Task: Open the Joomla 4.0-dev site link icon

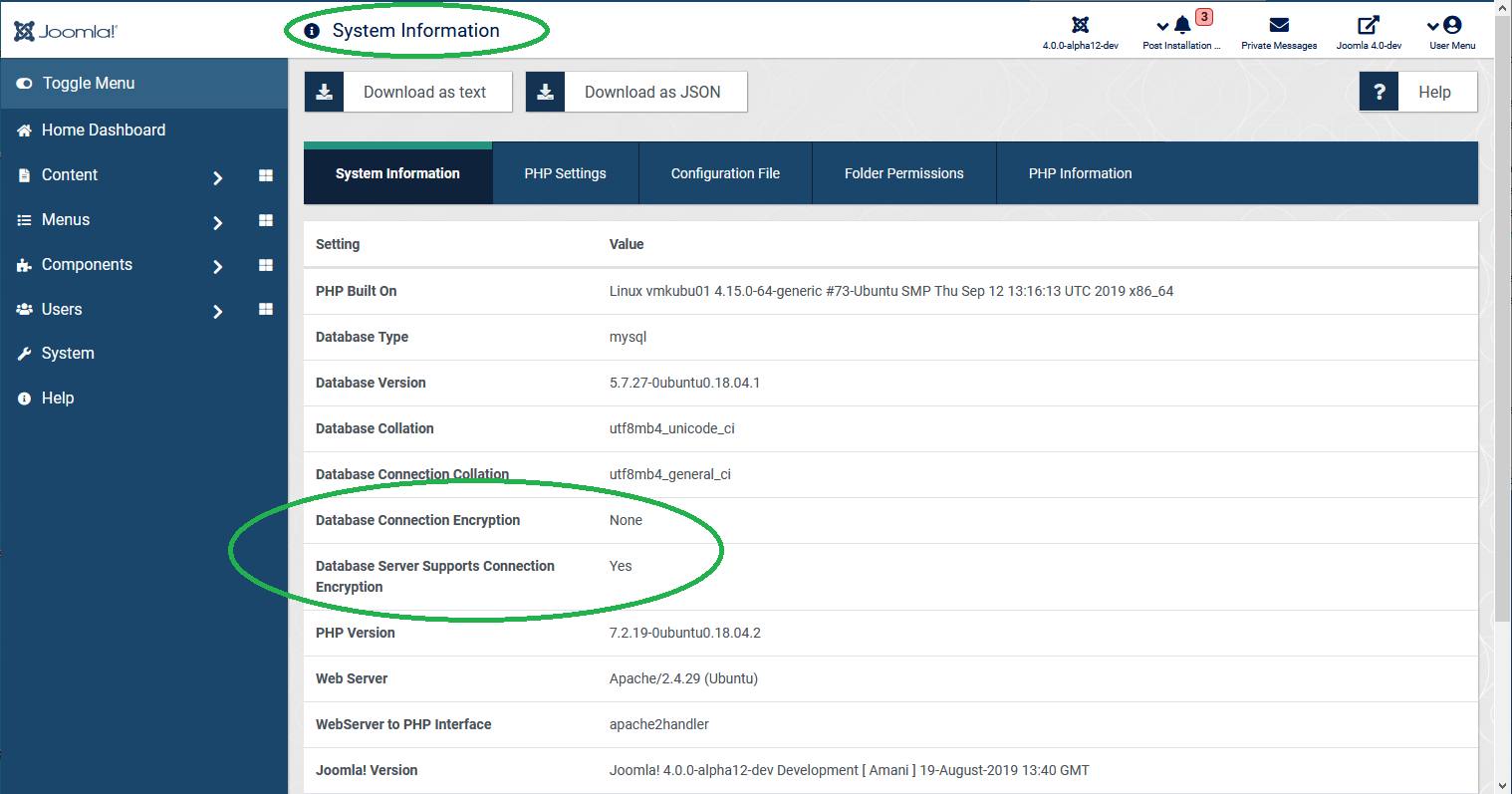Action: pos(1369,25)
